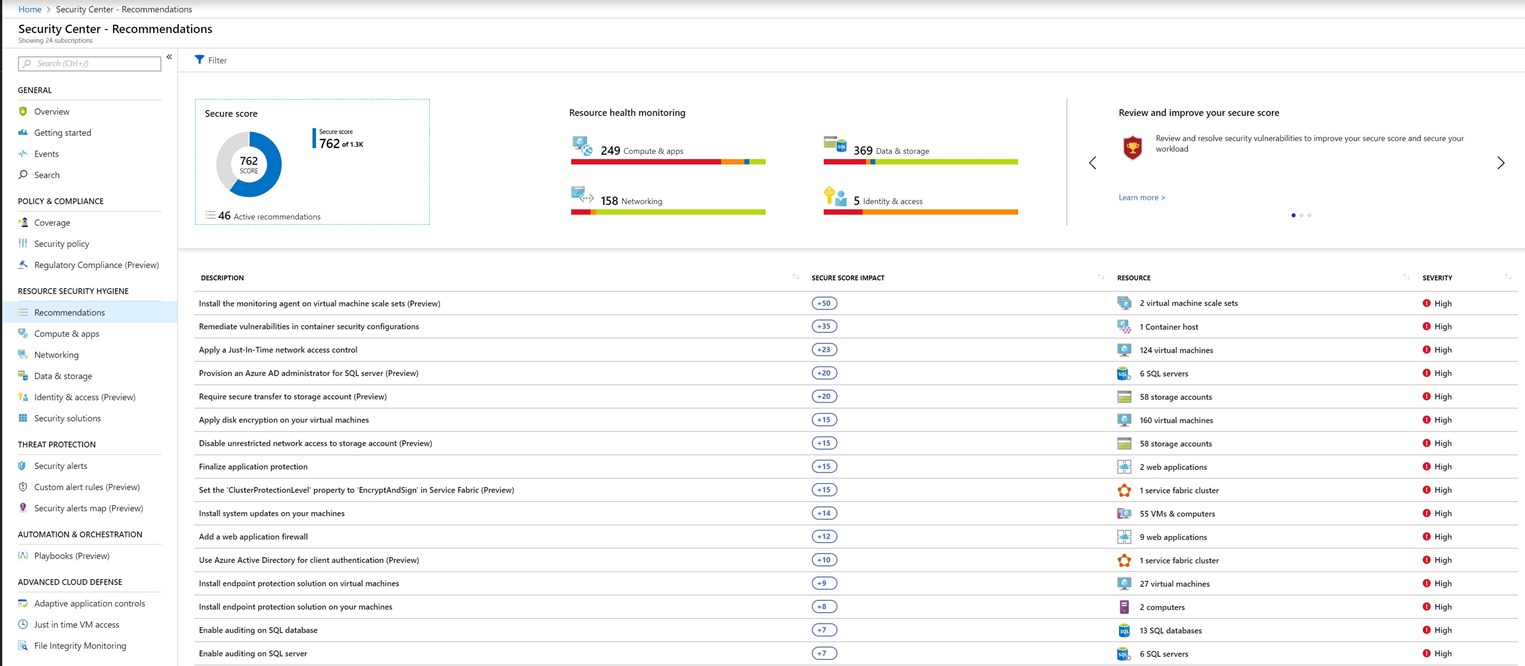The image size is (1525, 666).
Task: Click the Regulatory Compliance gavel icon
Action: coord(23,264)
